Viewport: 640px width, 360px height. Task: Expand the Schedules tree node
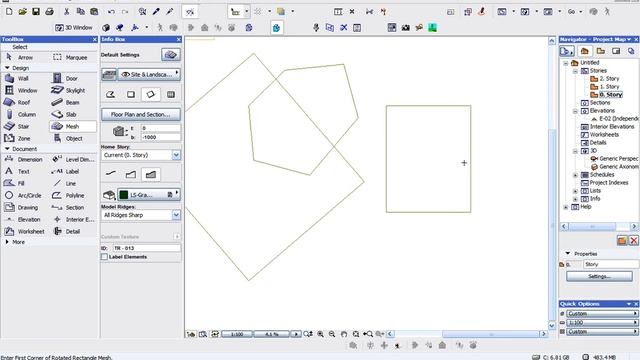(576, 175)
